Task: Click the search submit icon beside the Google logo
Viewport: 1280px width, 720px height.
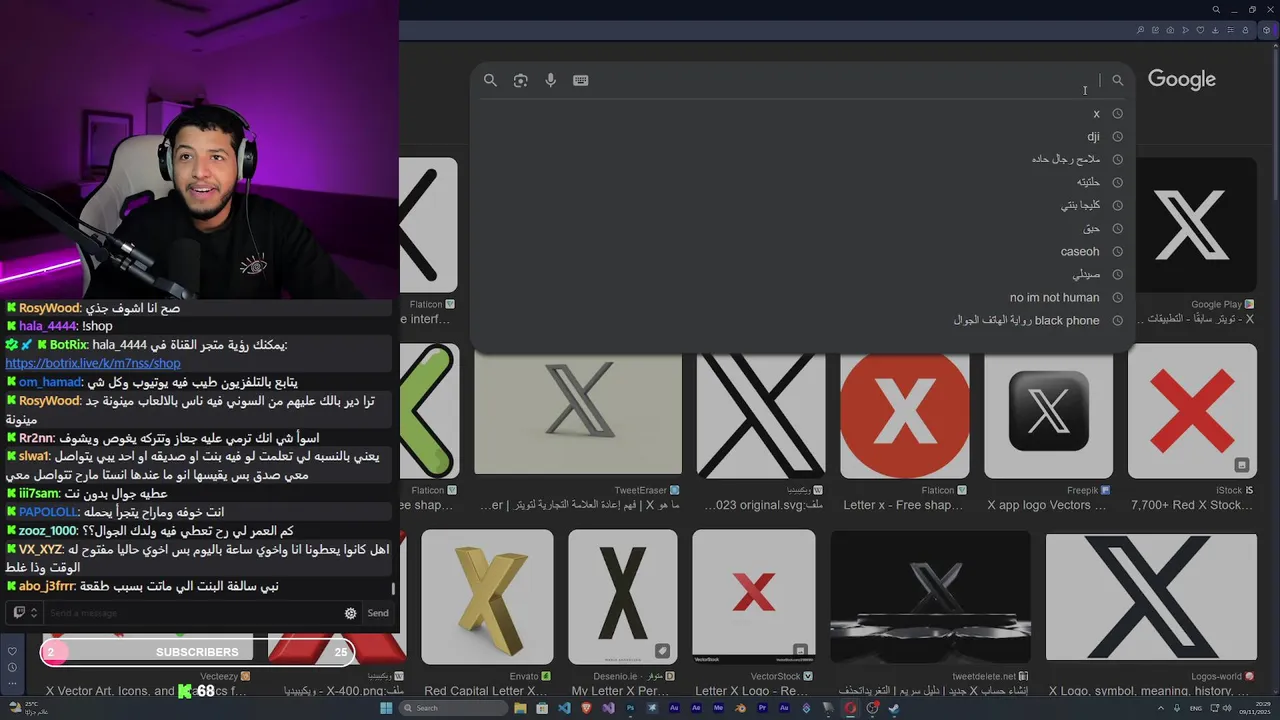Action: pyautogui.click(x=1117, y=80)
